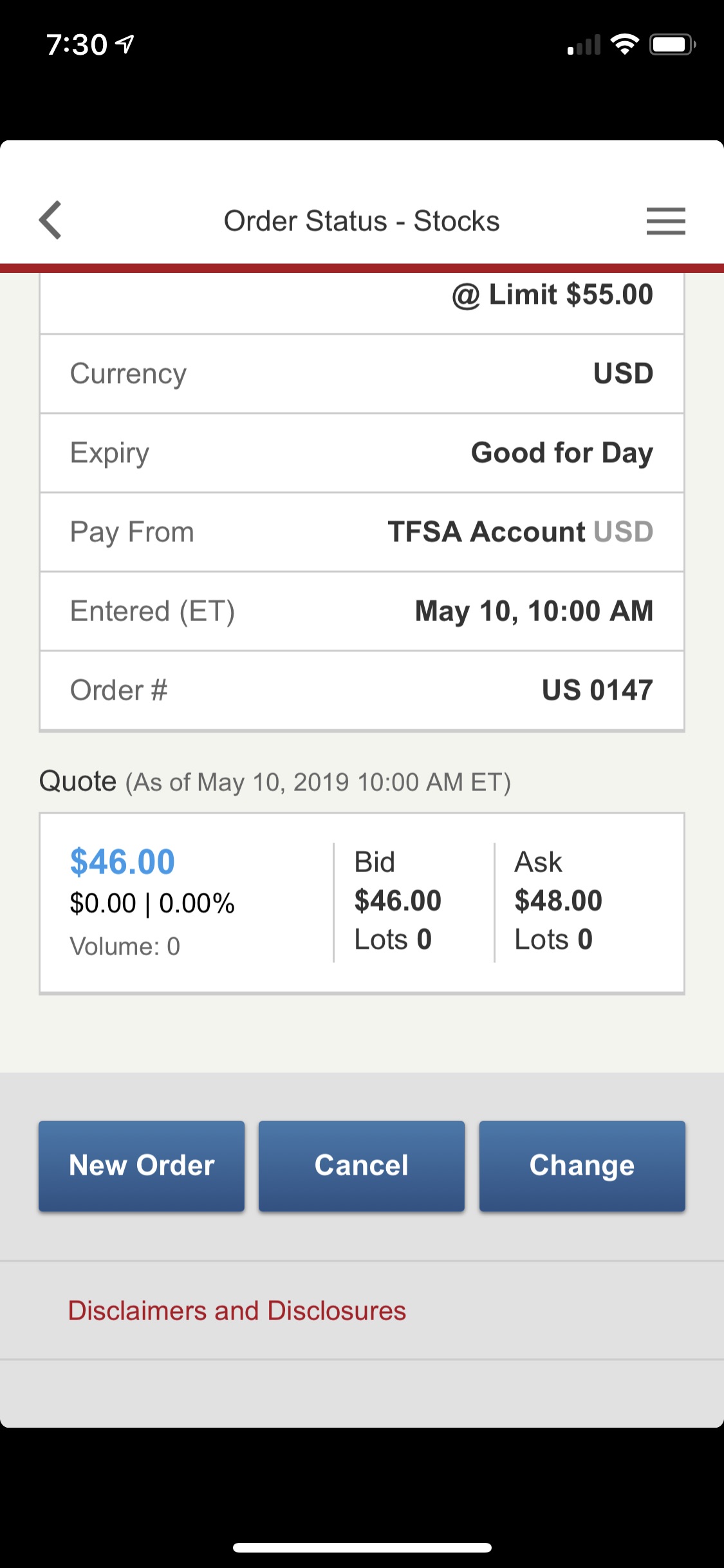Tap the Bid $46.00 value
Screen dimensions: 724x1568
click(398, 901)
